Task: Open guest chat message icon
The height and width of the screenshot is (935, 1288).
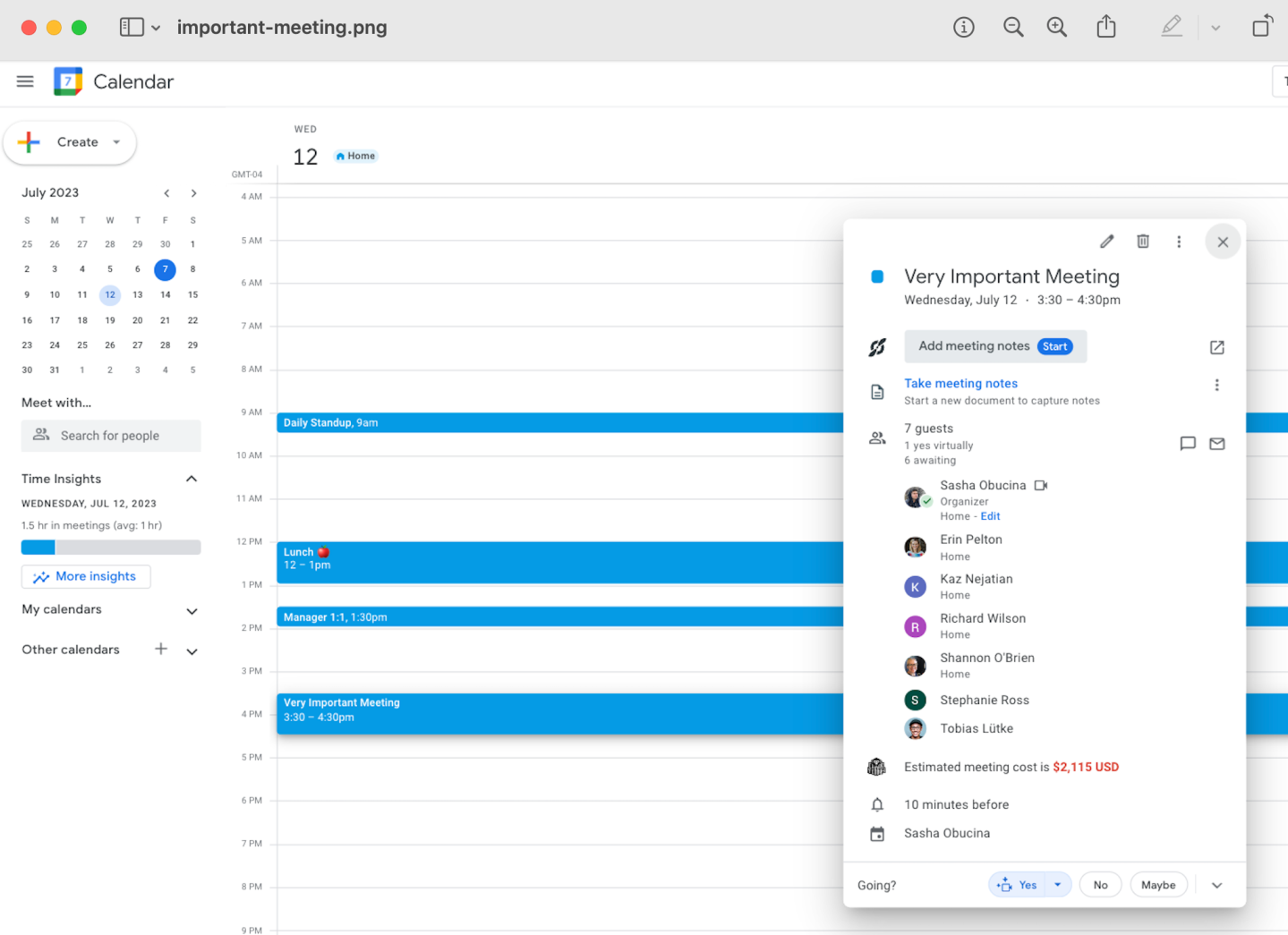Action: tap(1188, 444)
